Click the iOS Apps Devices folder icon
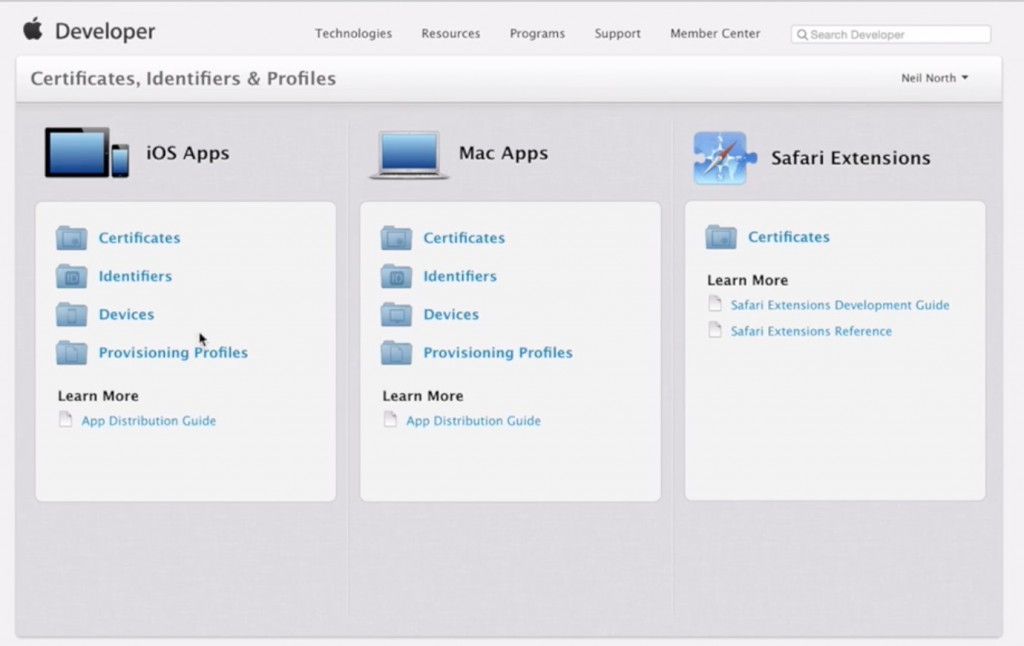This screenshot has width=1024, height=646. click(71, 314)
